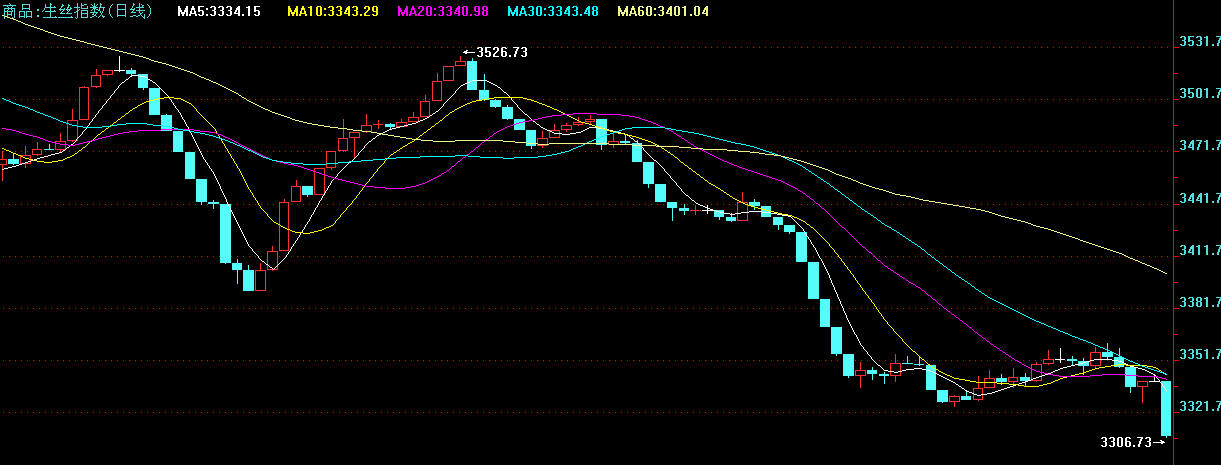Select the peak candle beside the 3526.73 arrow
Viewport: 1221px width, 465px height.
471,76
